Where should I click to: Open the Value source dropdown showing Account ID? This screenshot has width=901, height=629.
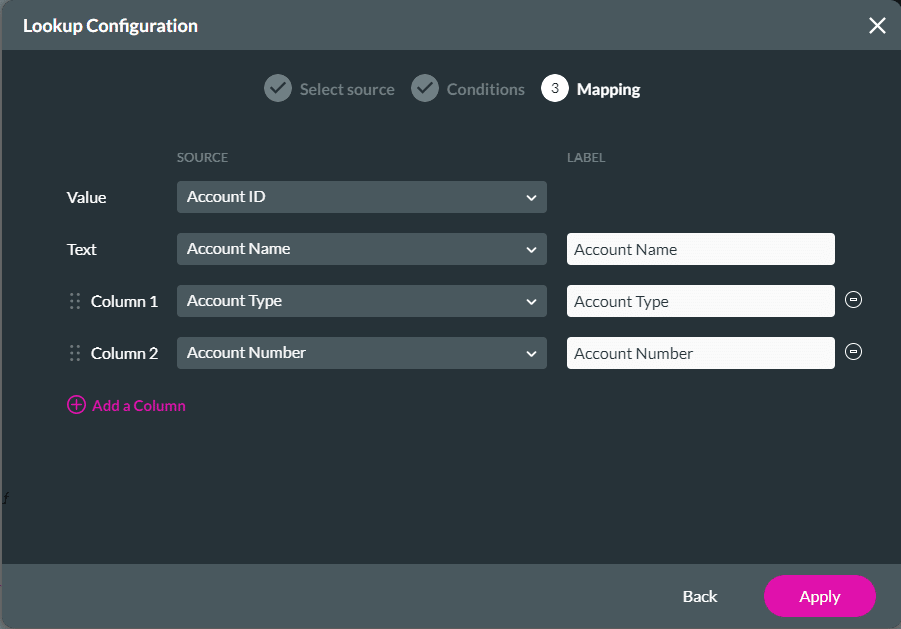click(x=361, y=196)
